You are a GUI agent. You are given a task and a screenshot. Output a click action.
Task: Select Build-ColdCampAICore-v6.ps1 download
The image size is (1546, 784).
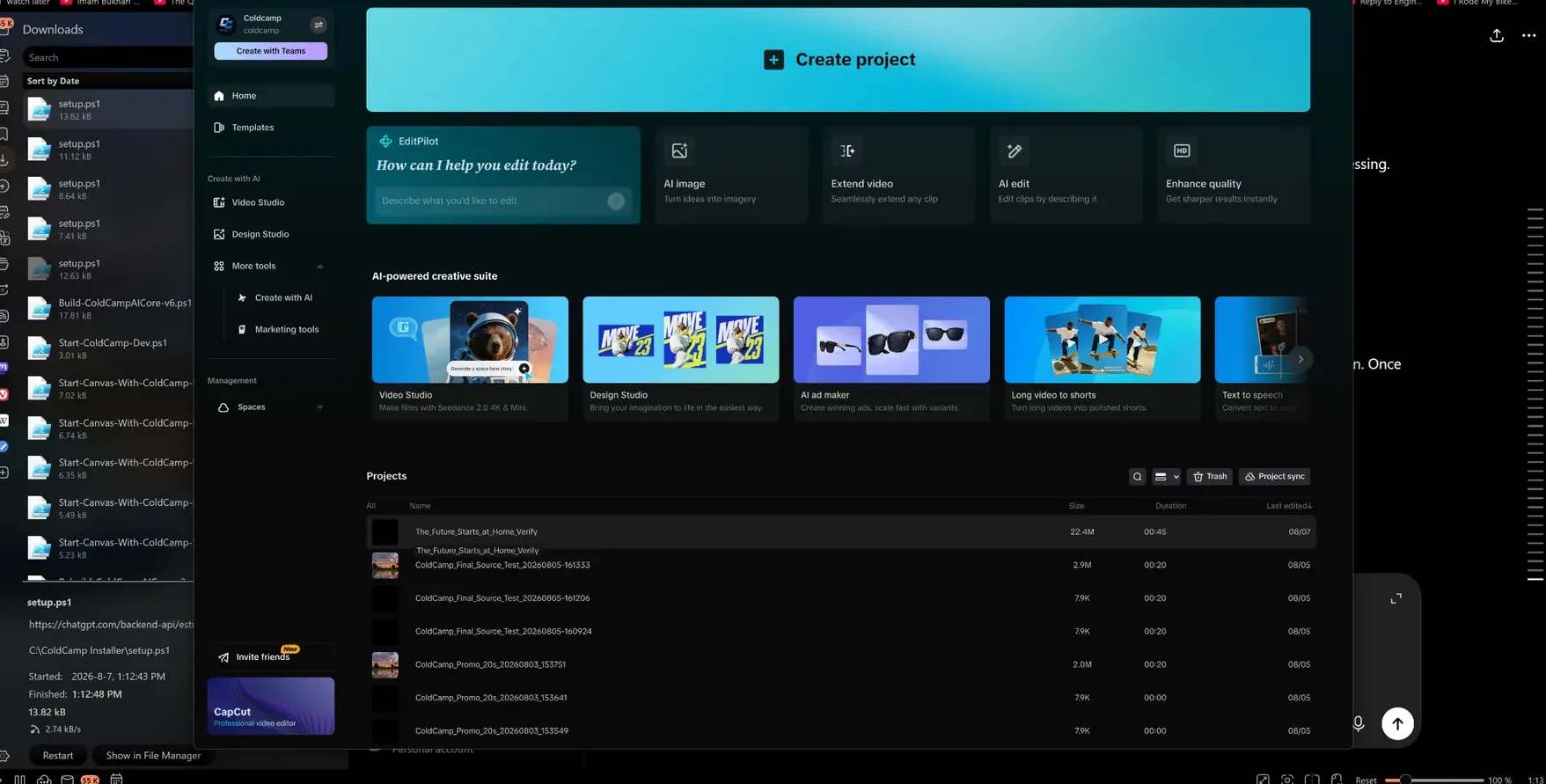[107, 309]
